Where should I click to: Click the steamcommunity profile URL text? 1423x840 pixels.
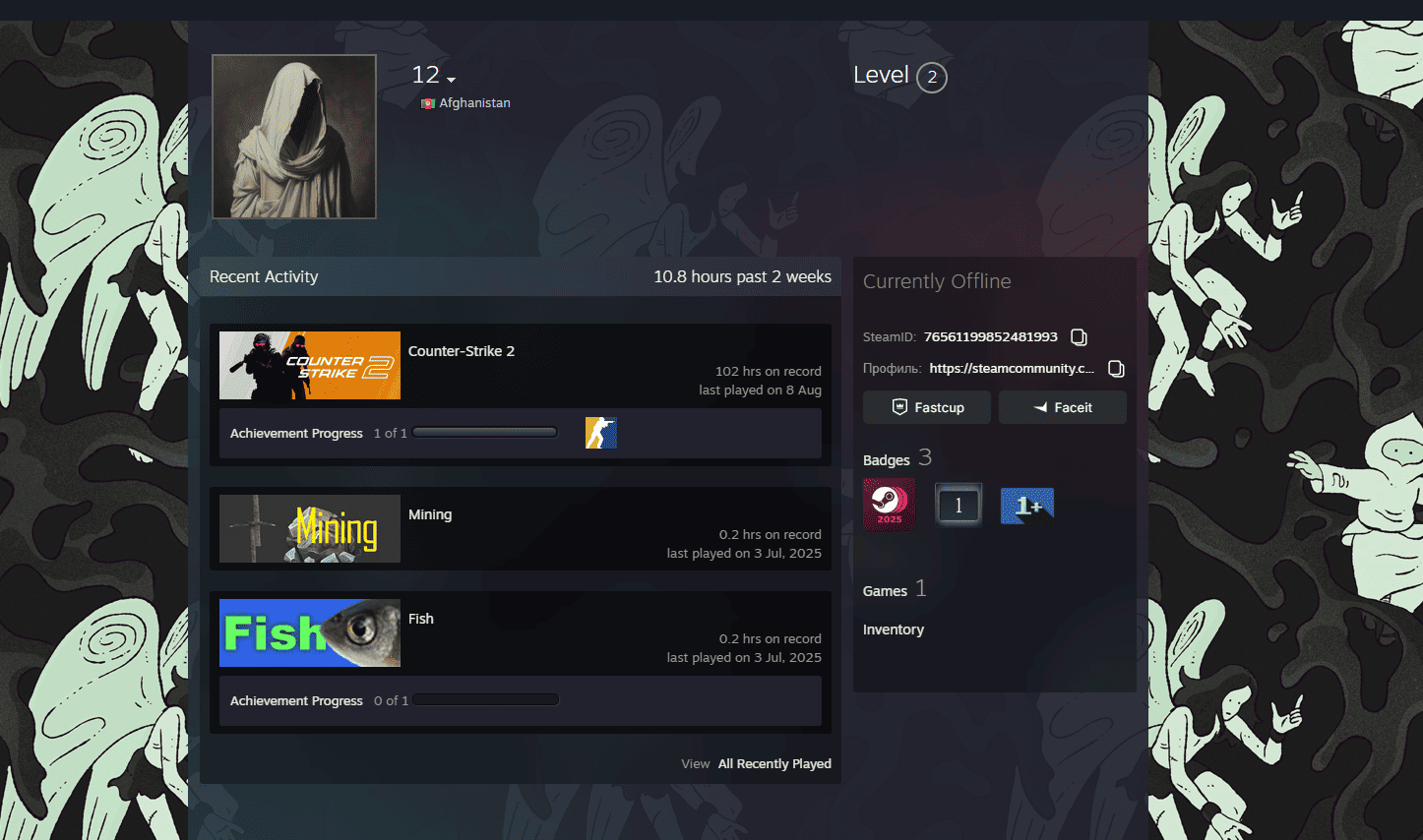click(1012, 369)
